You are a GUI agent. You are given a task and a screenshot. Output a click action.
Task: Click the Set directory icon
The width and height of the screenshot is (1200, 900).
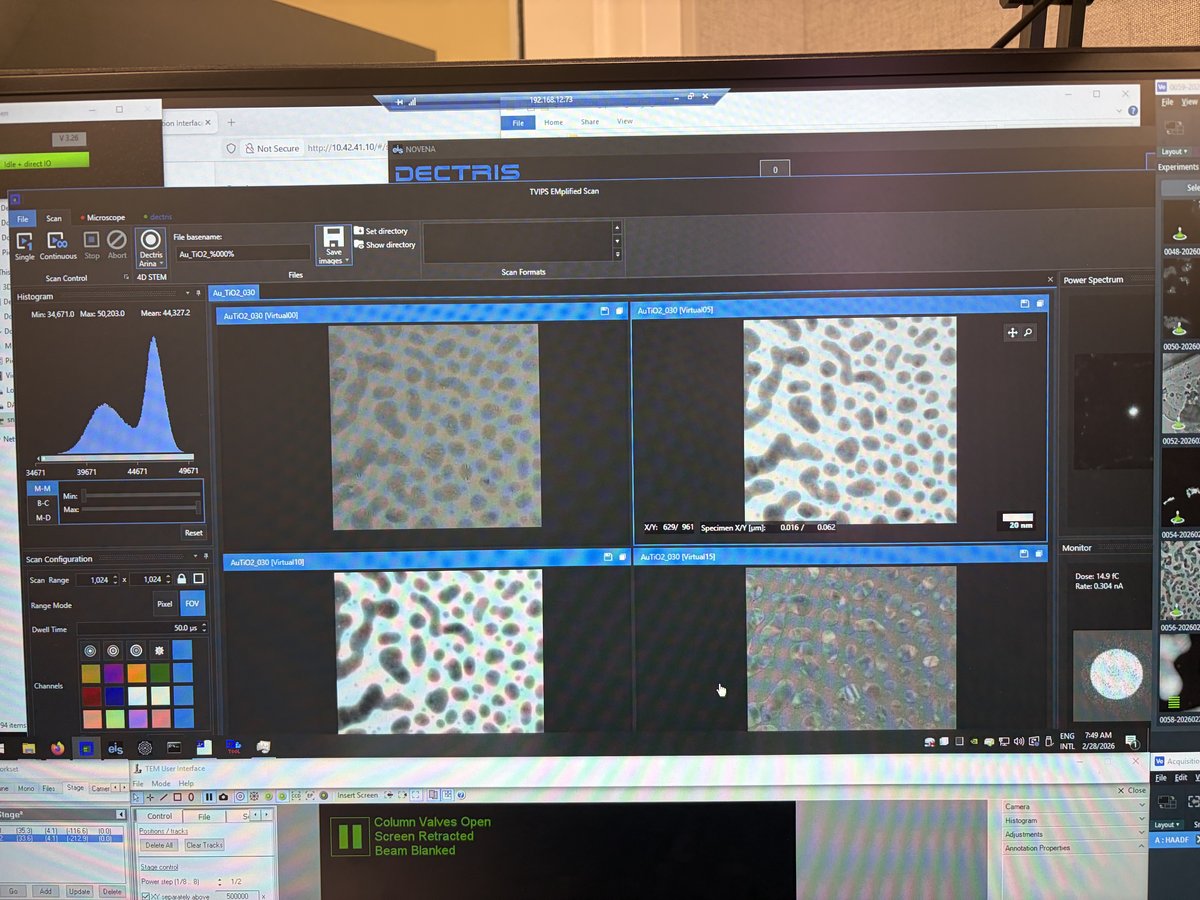358,230
